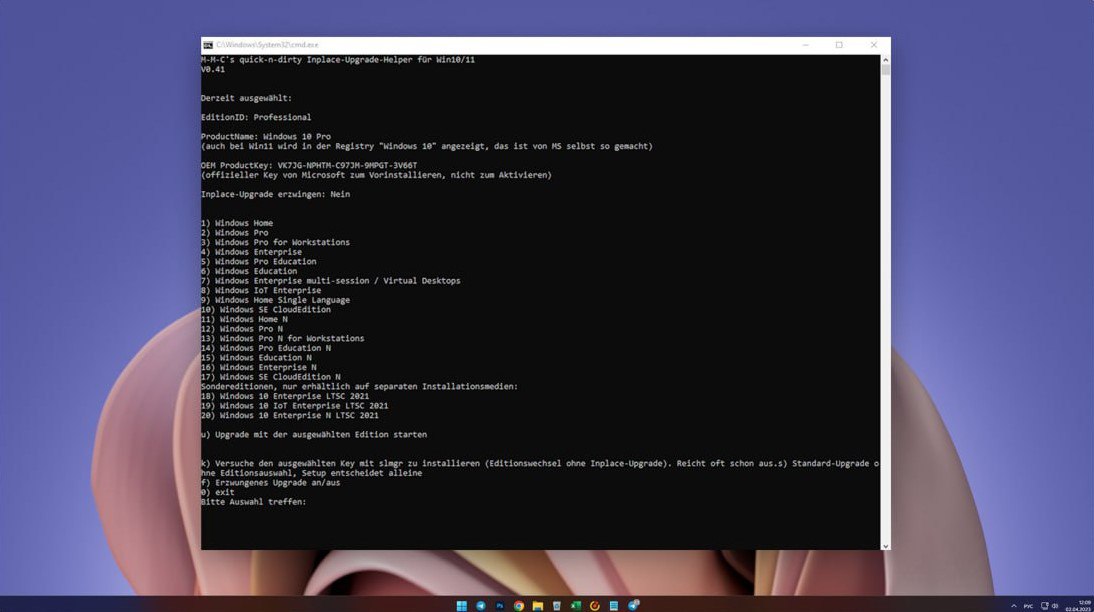Viewport: 1094px width, 612px height.
Task: Click the '8) Windows IoT Enterprise' line
Action: pyautogui.click(x=261, y=290)
